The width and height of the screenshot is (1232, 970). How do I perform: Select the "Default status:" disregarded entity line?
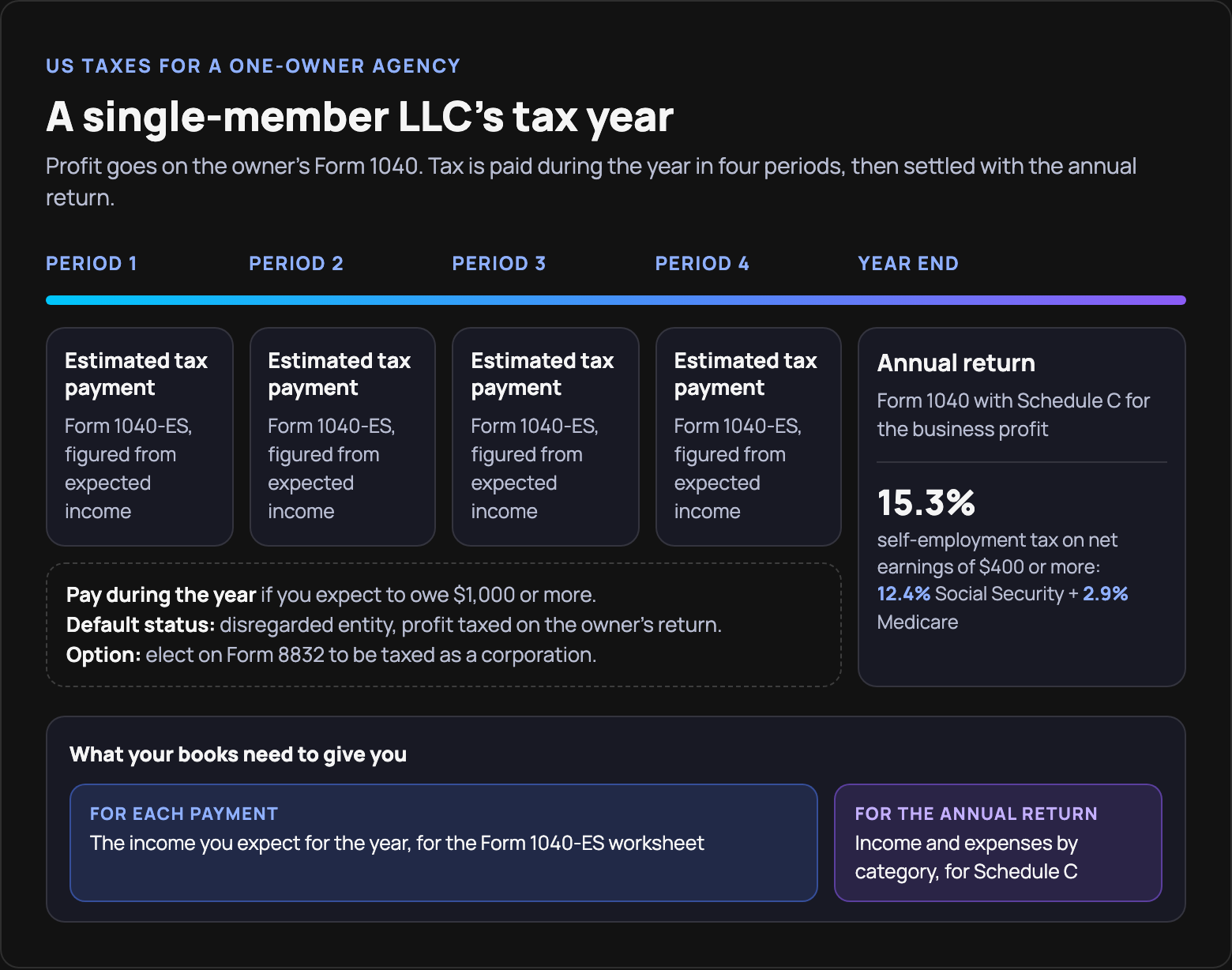(x=394, y=625)
